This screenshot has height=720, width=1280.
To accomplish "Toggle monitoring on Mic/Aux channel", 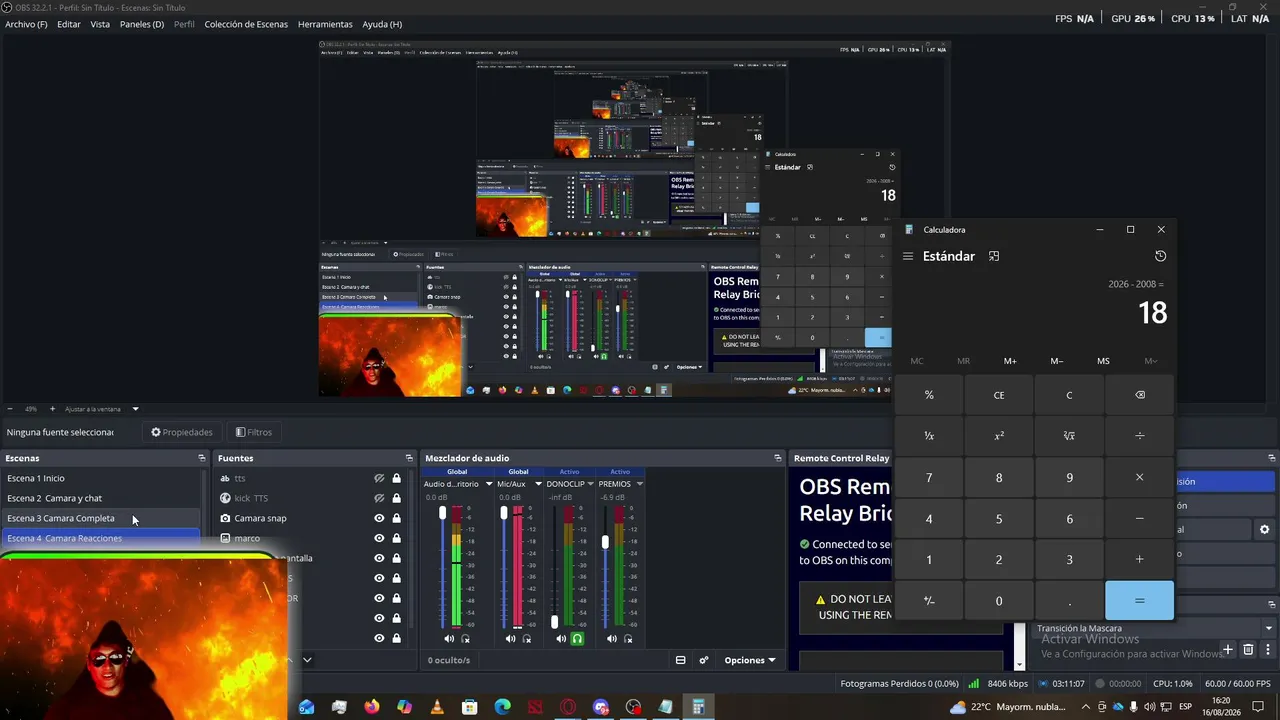I will pos(526,638).
